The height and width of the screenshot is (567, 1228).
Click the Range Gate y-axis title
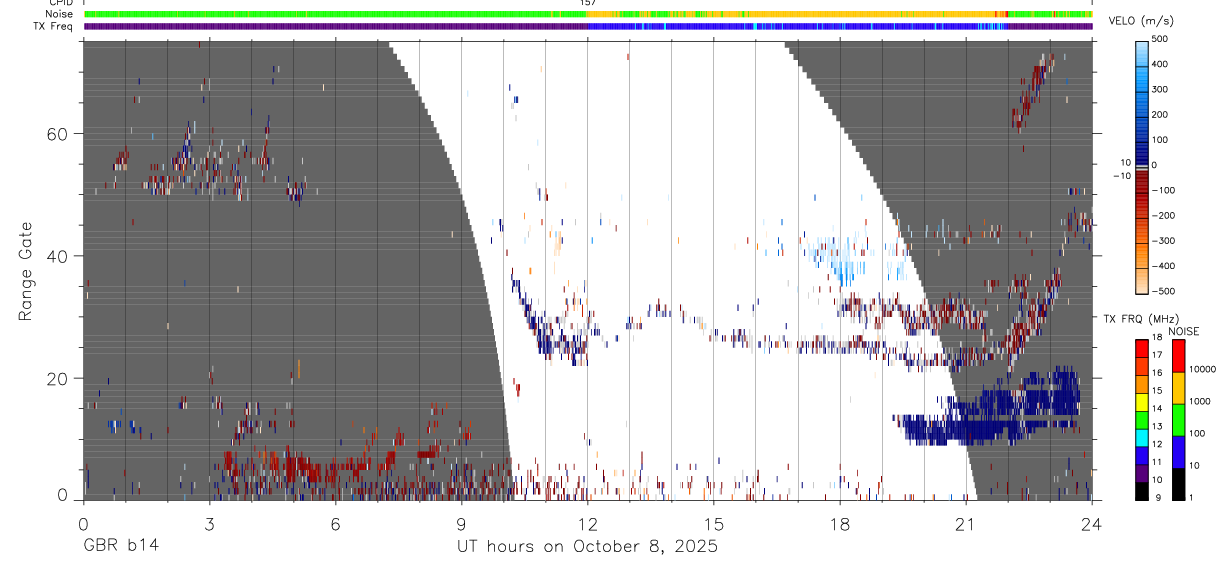pyautogui.click(x=25, y=272)
